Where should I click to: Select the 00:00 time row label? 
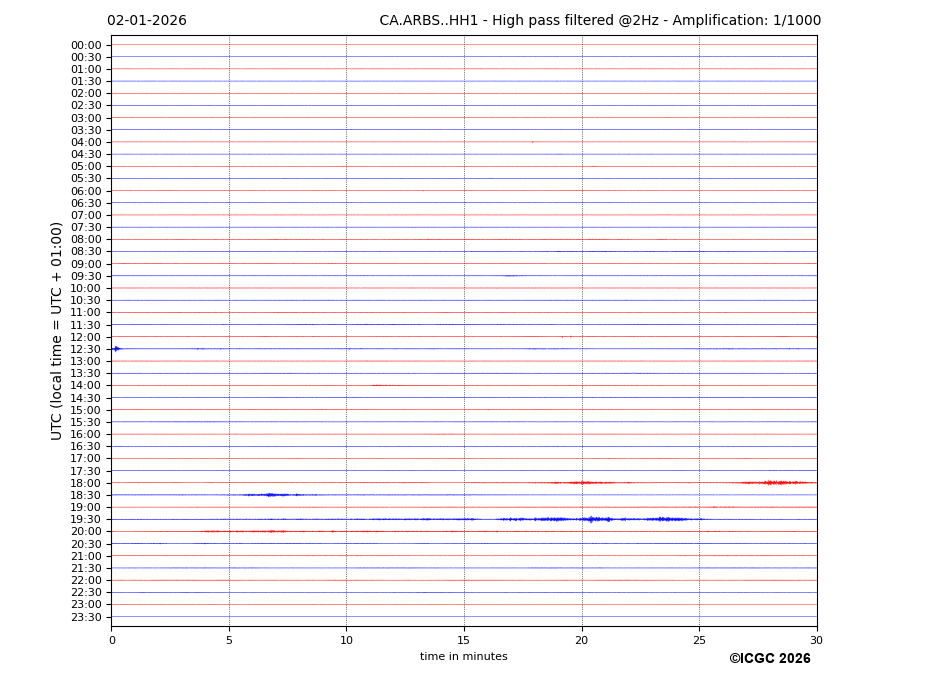click(85, 45)
